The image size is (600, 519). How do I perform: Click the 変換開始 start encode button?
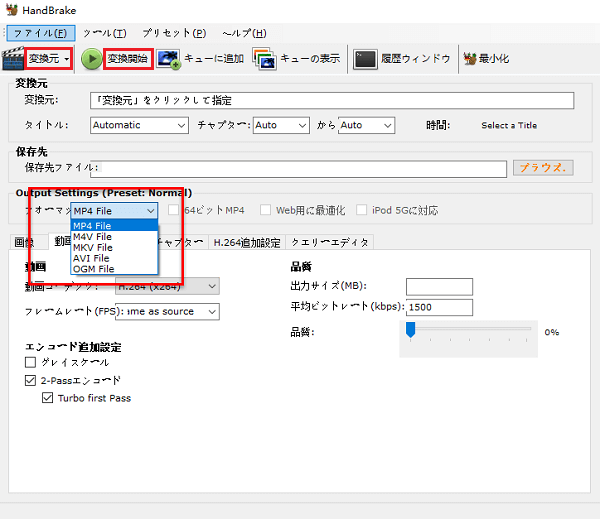(x=128, y=59)
